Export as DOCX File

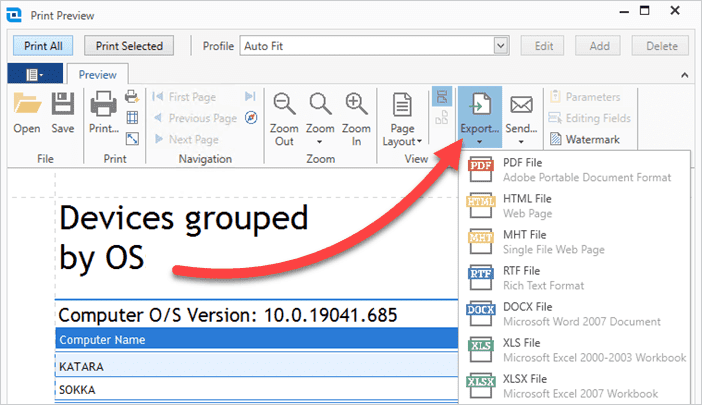tap(574, 314)
